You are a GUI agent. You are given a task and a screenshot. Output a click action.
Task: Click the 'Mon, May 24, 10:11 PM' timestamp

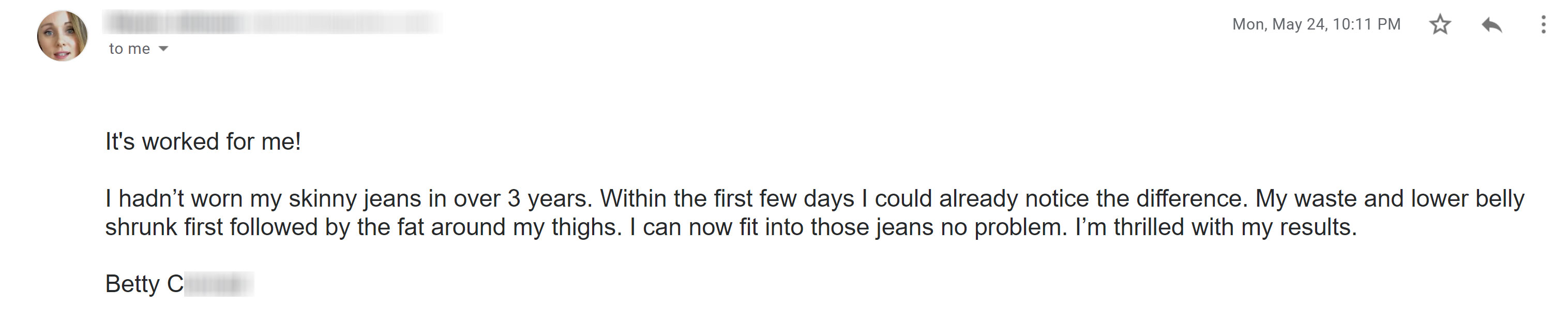pos(1316,24)
